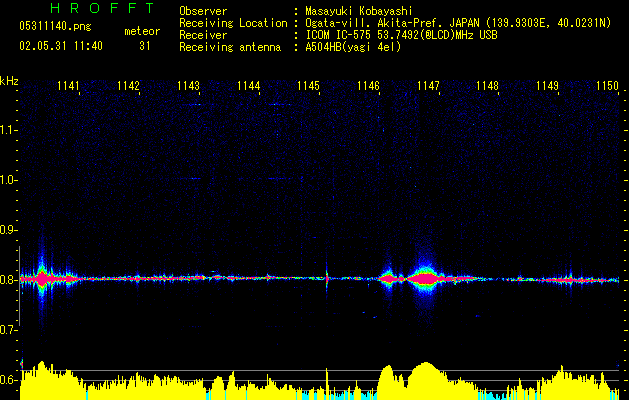The width and height of the screenshot is (629, 400).
Task: Click the 1147 time axis marker
Action: [x=428, y=86]
